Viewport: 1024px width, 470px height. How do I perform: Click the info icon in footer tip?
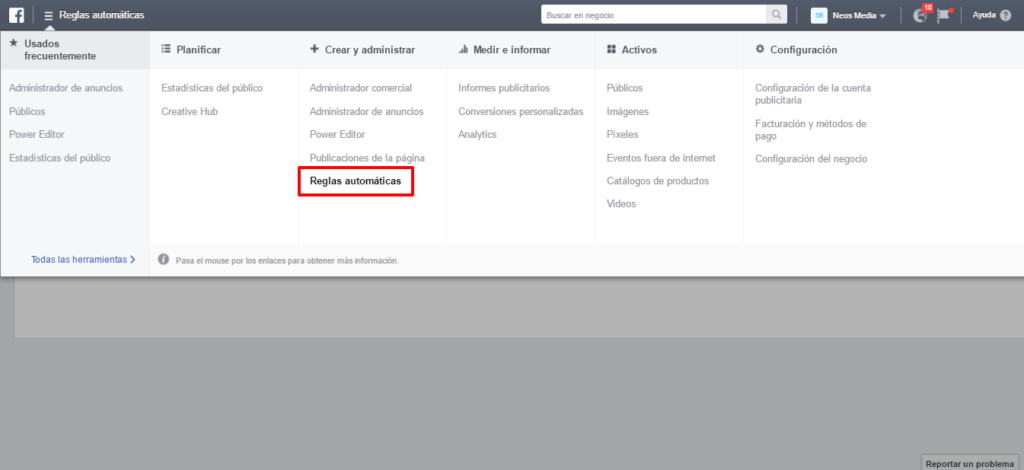164,260
